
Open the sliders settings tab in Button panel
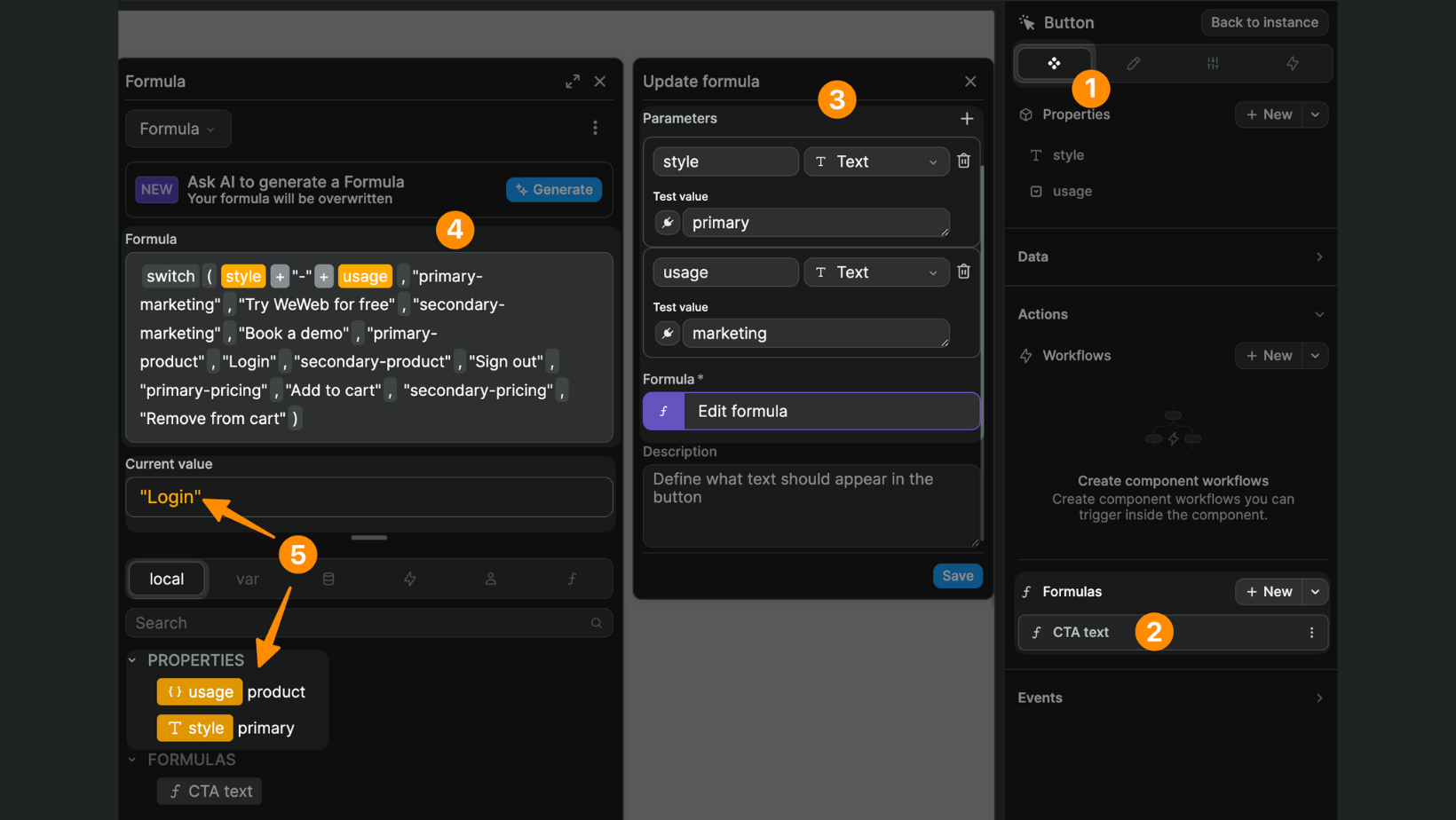click(x=1213, y=64)
